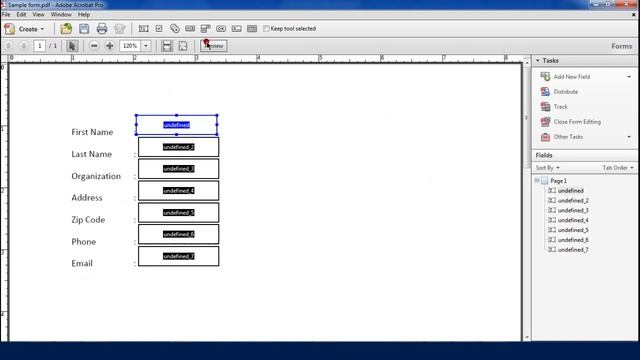Viewport: 640px width, 360px height.
Task: Open the View menu
Action: click(38, 14)
